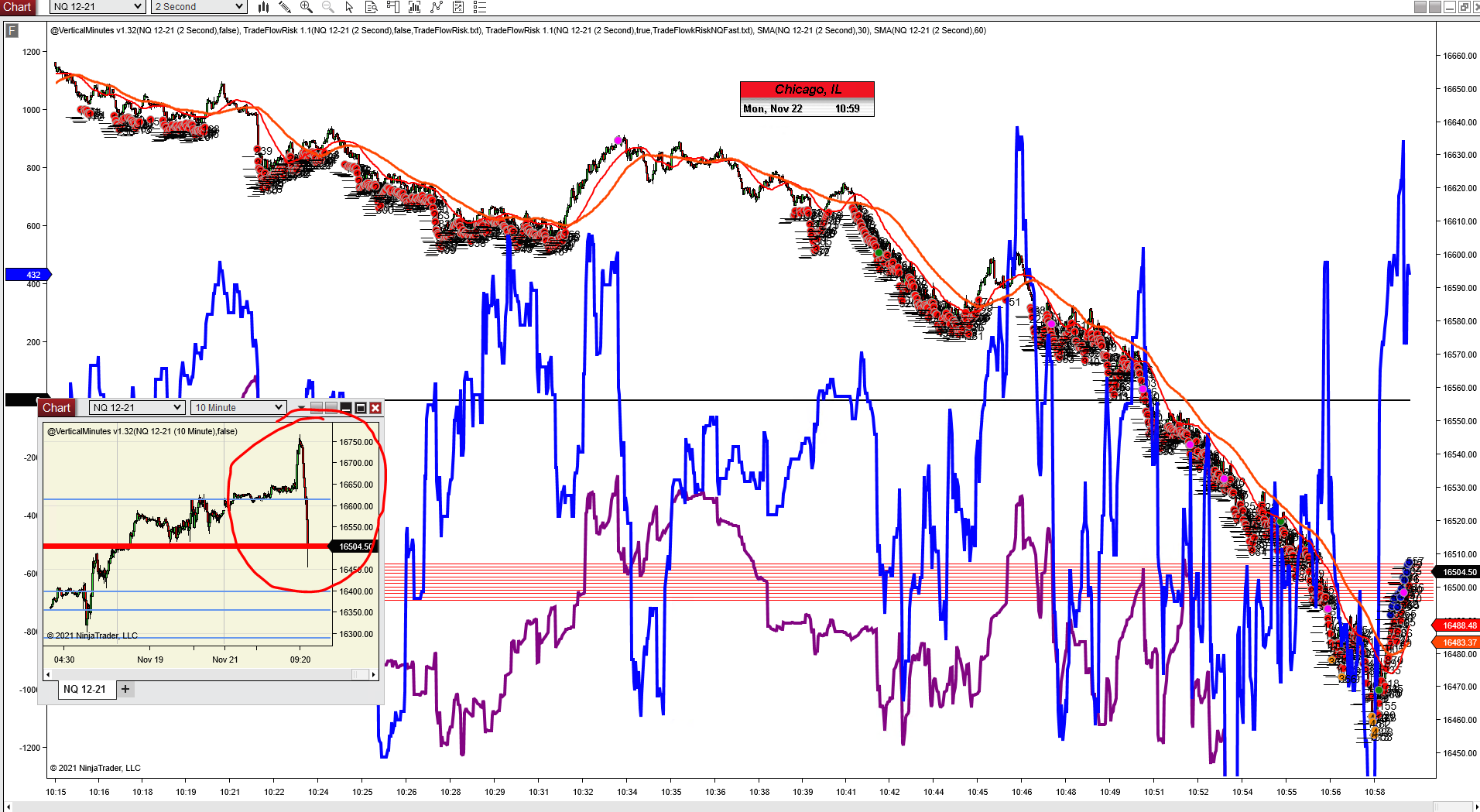Open the Indicators icon in main toolbar
Screen dimensions: 1480x812
[x=415, y=7]
